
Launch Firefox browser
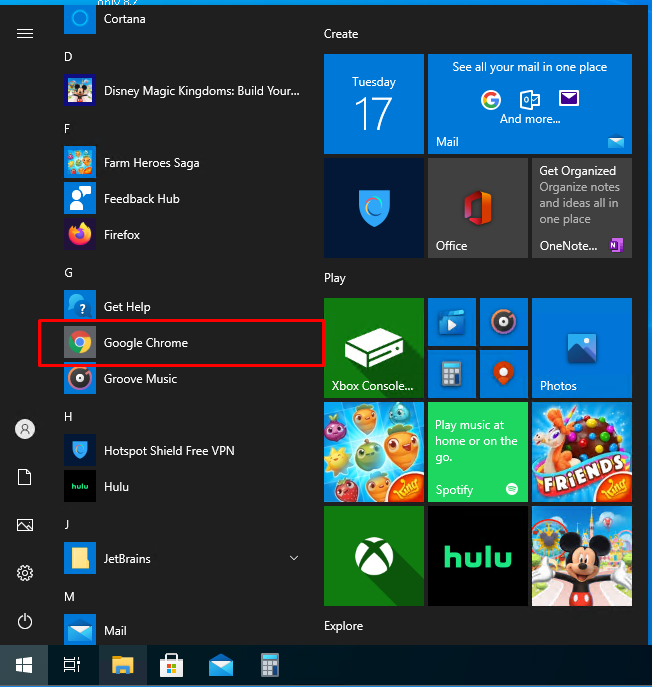(182, 234)
